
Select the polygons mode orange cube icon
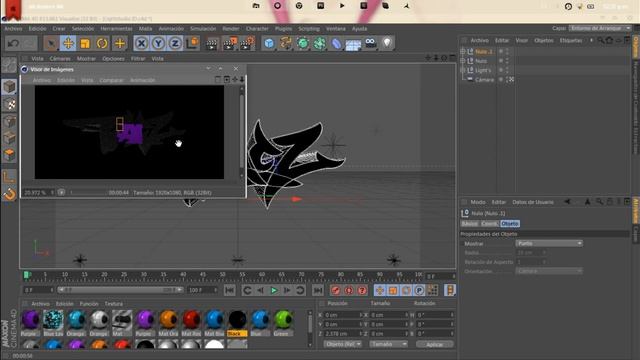[x=9, y=155]
